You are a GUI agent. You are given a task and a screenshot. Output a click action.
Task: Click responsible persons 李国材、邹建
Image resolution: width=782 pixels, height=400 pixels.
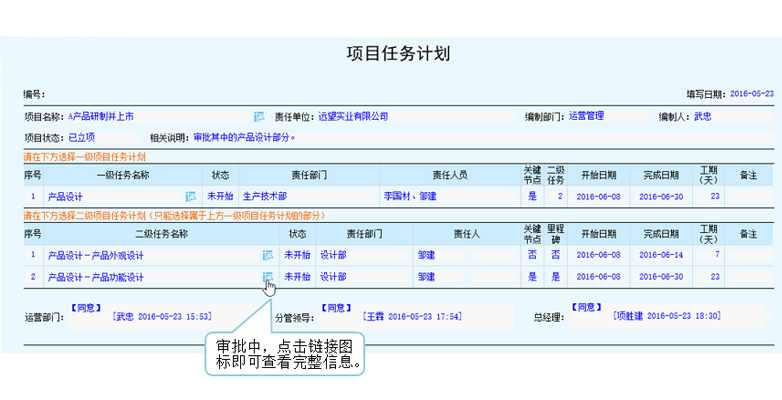pyautogui.click(x=410, y=197)
